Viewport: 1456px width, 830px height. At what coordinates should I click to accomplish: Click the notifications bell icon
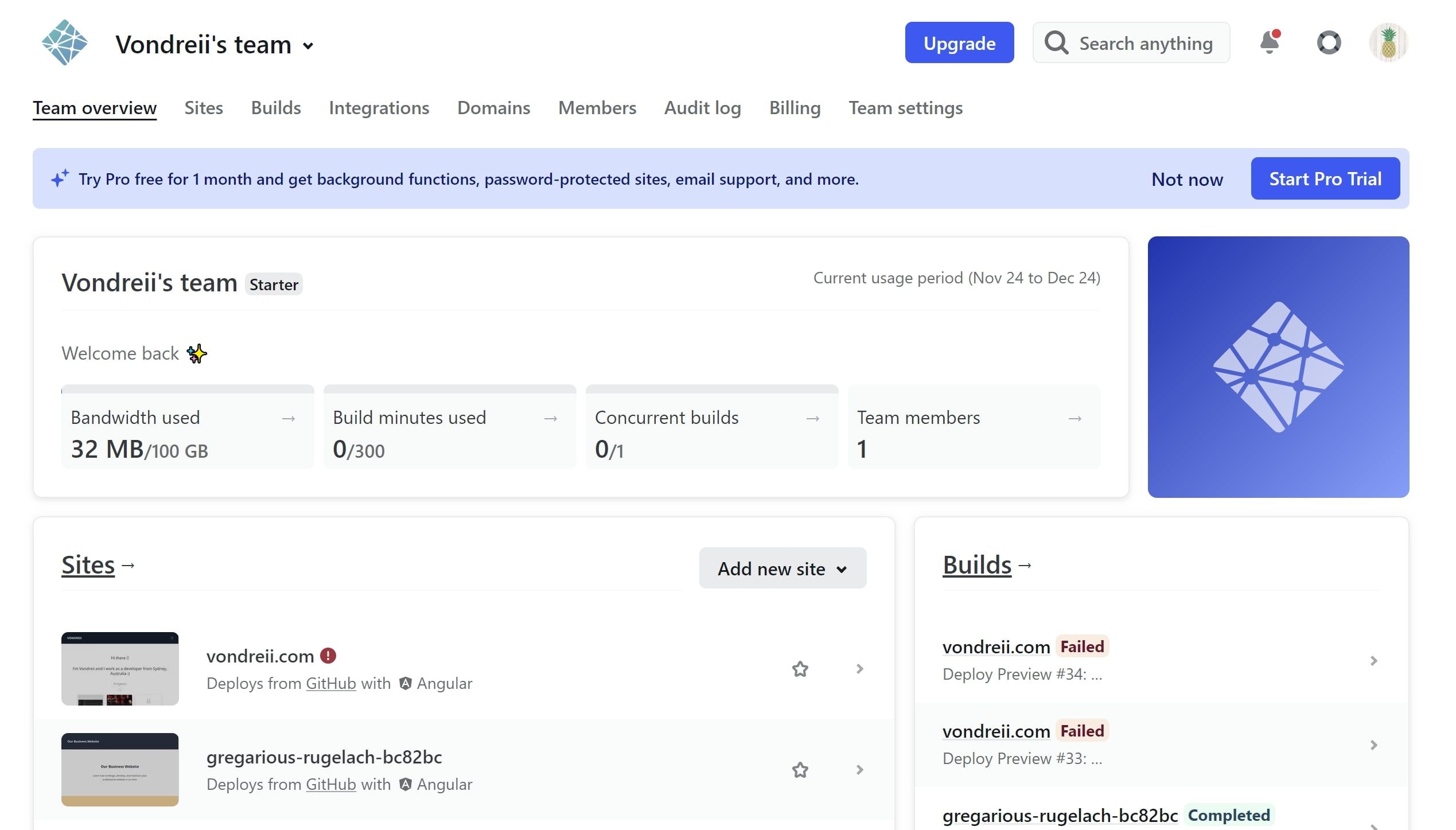tap(1270, 42)
